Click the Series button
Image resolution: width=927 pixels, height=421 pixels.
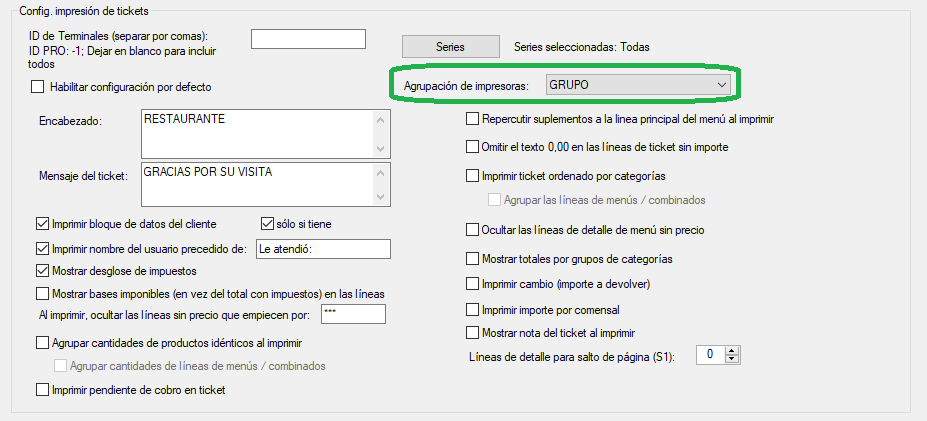tap(449, 46)
